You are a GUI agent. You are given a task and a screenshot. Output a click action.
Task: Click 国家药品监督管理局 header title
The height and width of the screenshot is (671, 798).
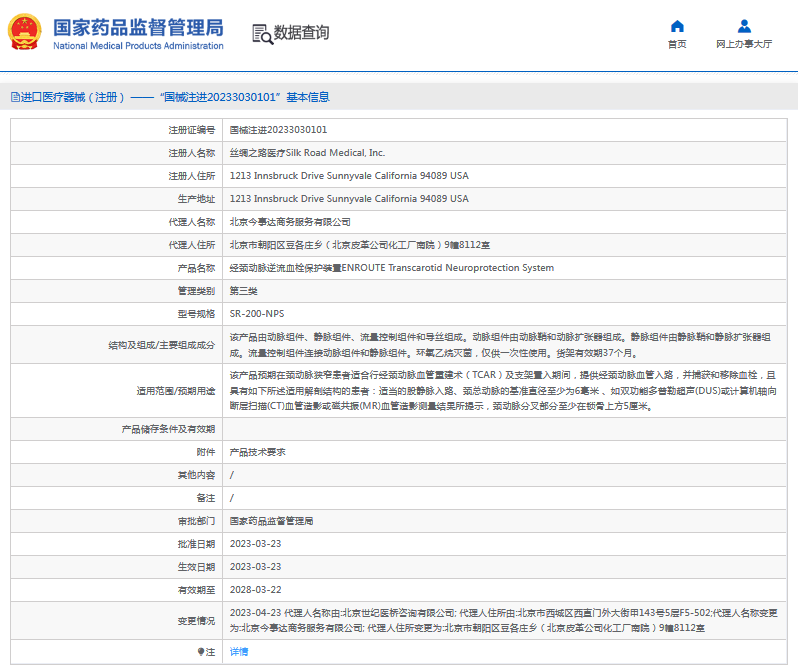point(138,27)
